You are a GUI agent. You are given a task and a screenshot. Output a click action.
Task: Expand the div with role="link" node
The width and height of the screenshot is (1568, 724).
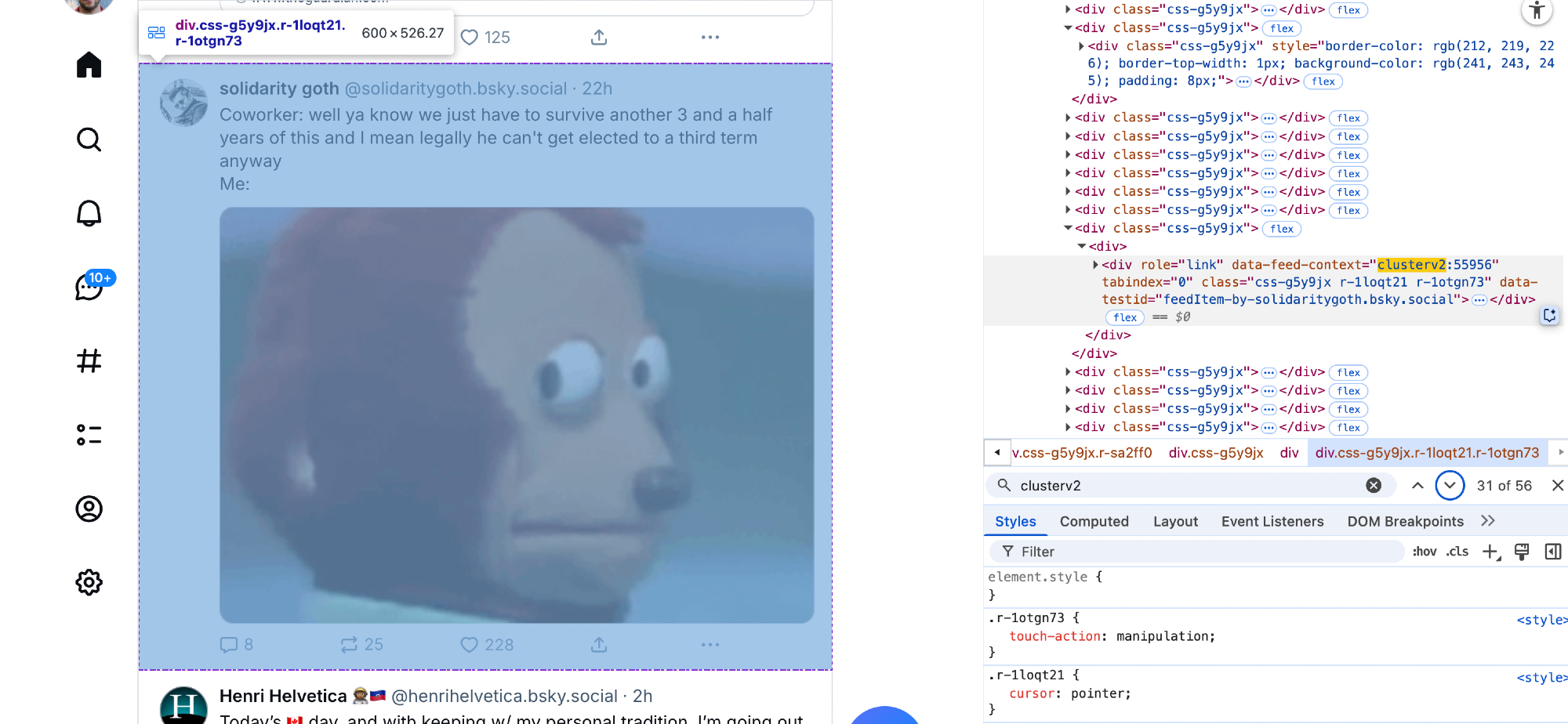click(1095, 265)
